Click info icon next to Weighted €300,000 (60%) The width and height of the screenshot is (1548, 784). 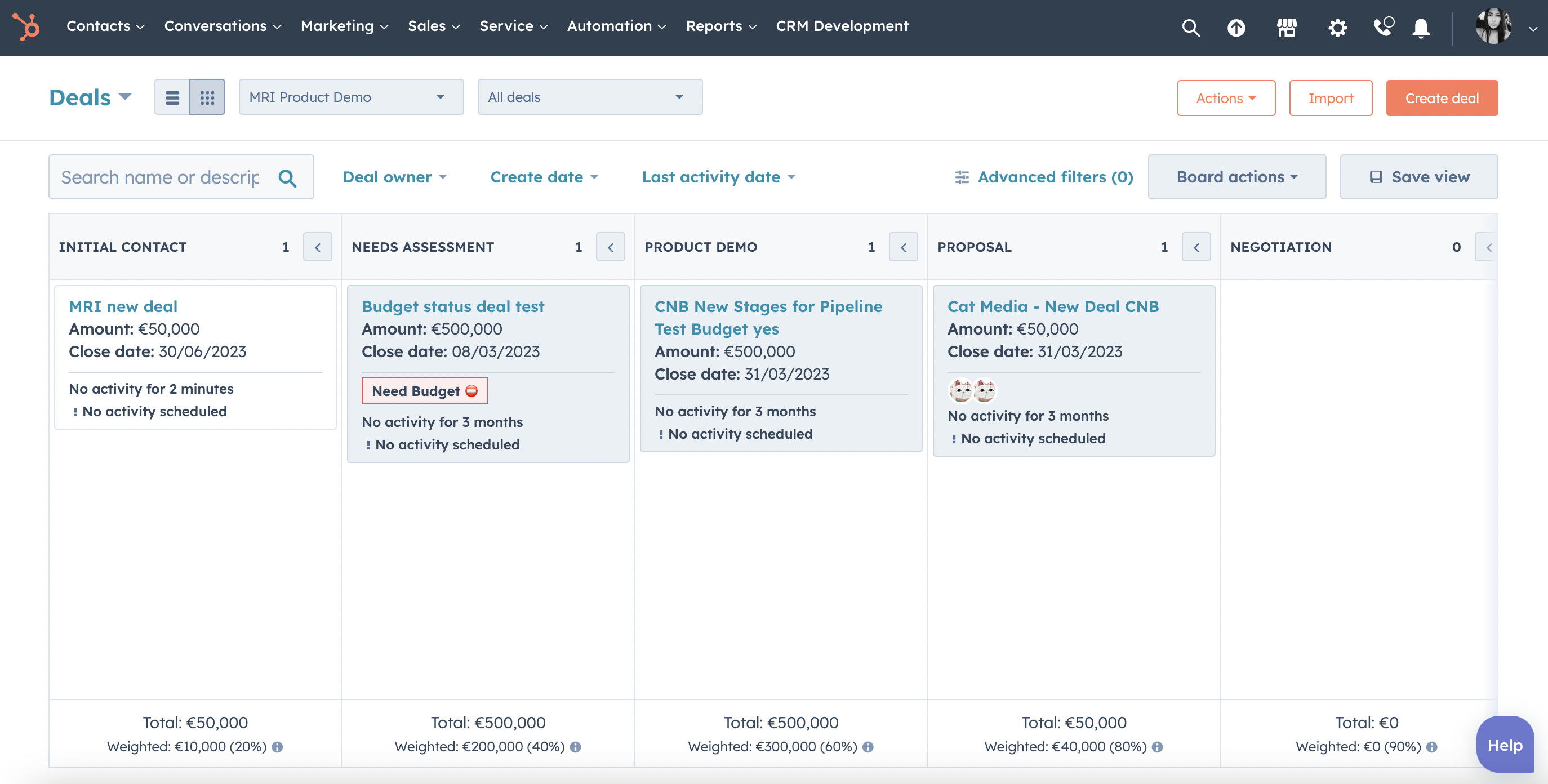868,747
